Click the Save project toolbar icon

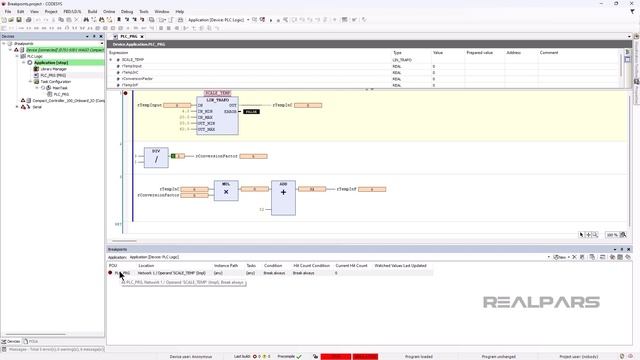point(19,20)
